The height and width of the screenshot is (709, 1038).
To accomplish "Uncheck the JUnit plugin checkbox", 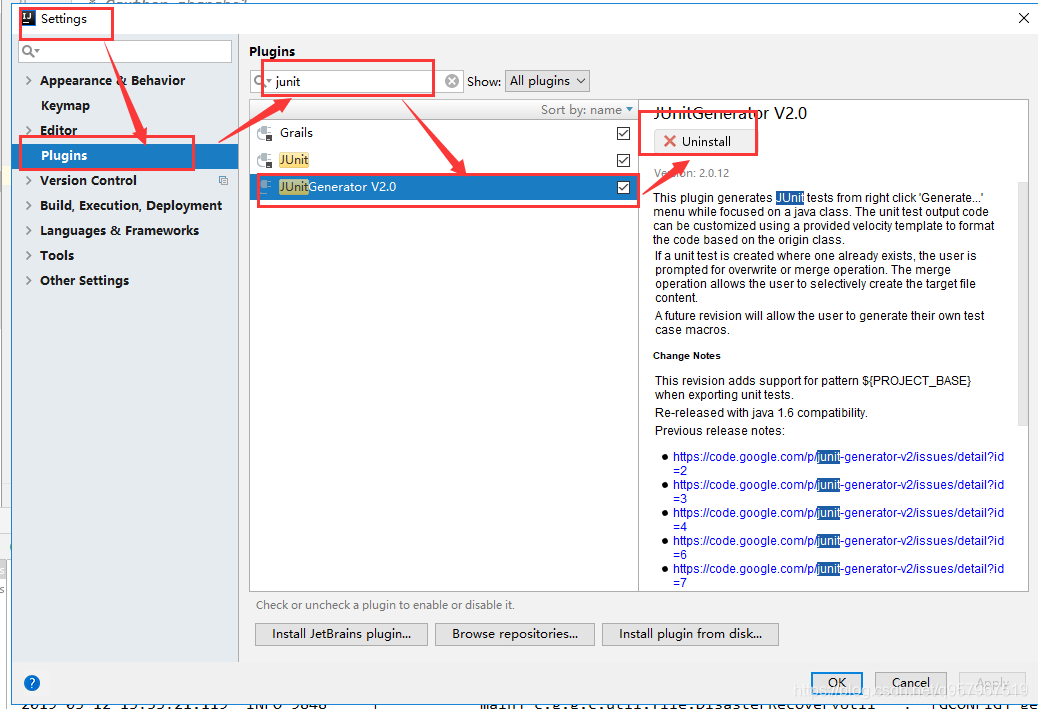I will [623, 160].
